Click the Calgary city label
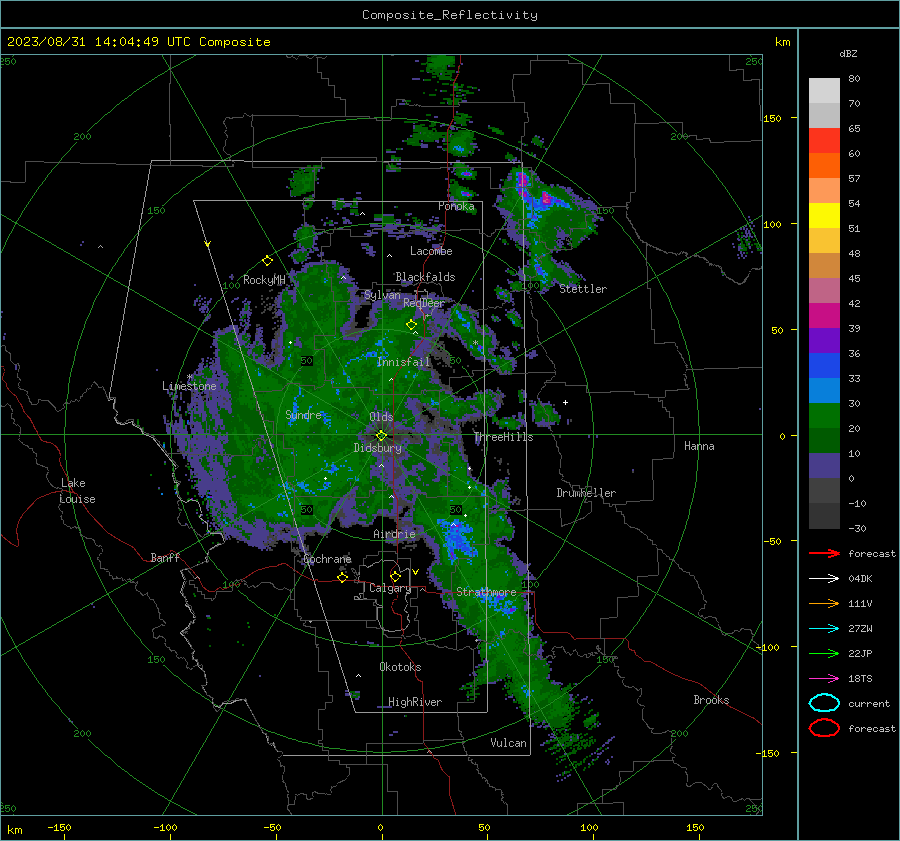Screen dimensions: 900x841 click(x=390, y=588)
